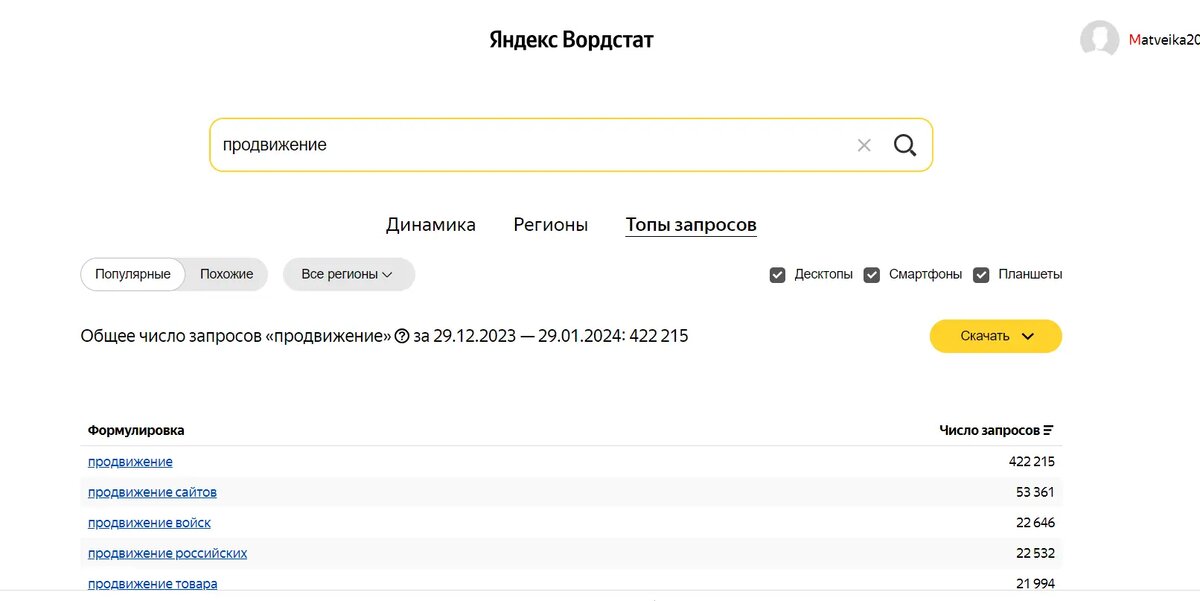Uncheck the Смартфоны checkbox
The height and width of the screenshot is (601, 1200).
872,274
